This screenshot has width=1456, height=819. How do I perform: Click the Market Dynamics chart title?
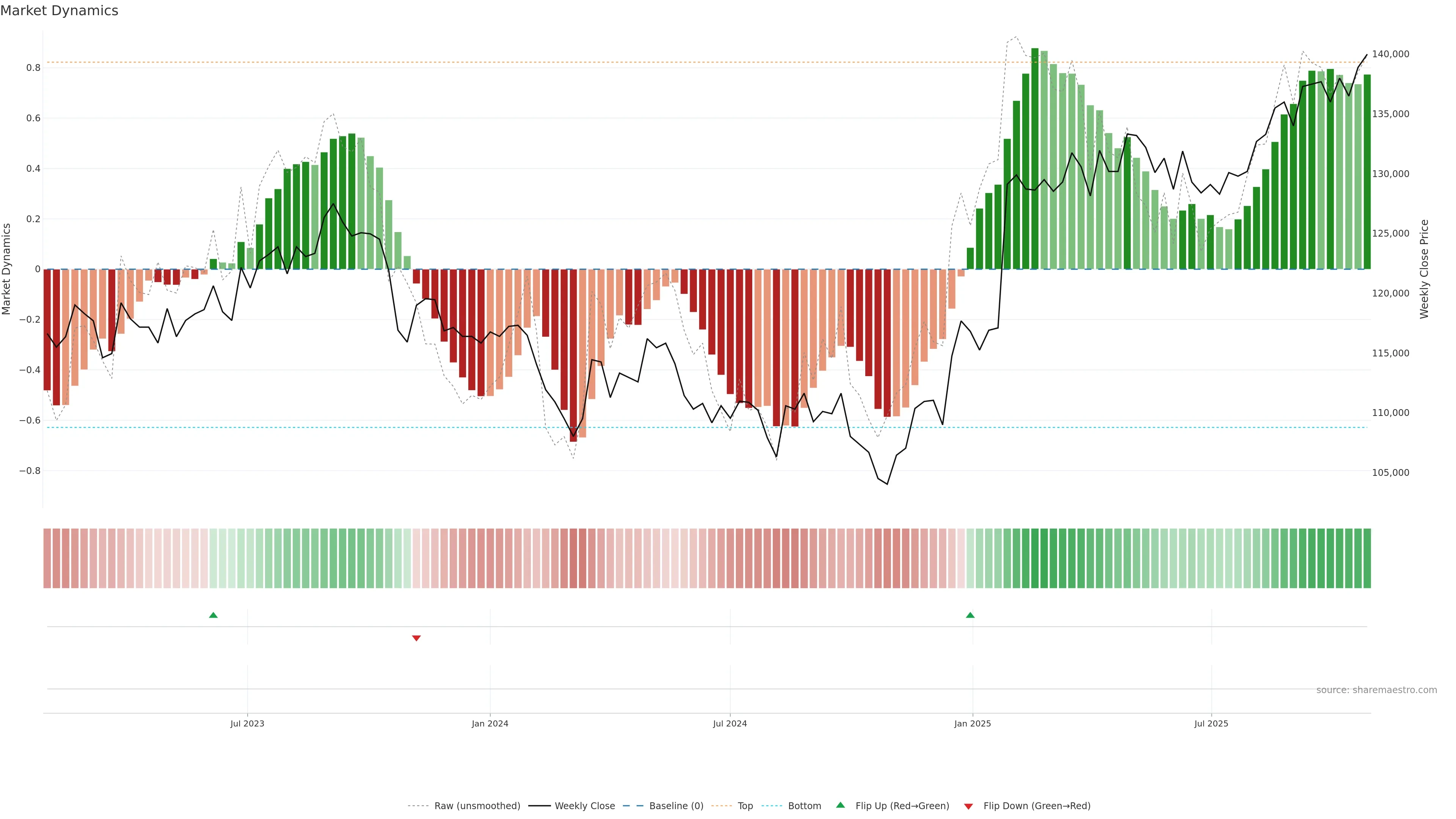click(60, 11)
